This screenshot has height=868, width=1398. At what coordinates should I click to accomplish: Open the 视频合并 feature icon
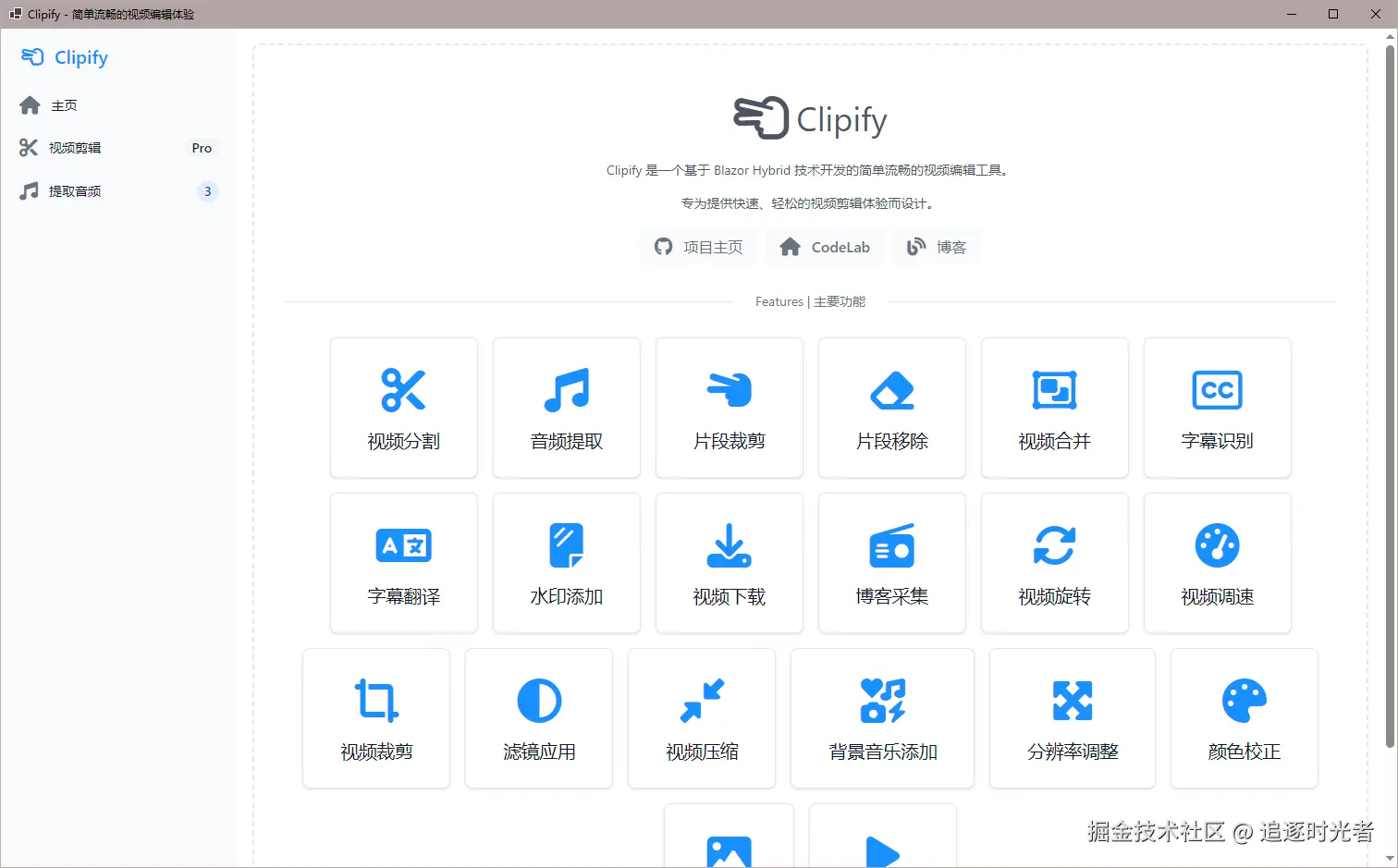[1055, 390]
